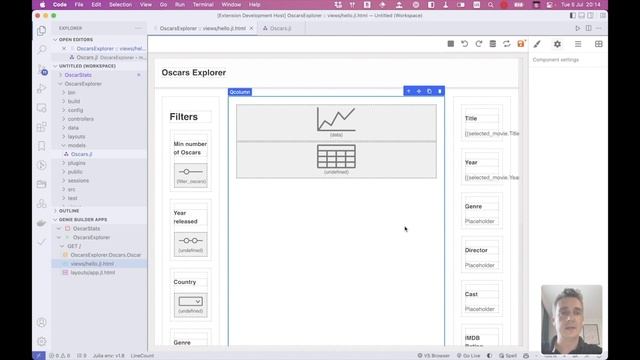This screenshot has width=640, height=360.
Task: Click the Julia env: v1.8 status item
Action: (x=109, y=356)
